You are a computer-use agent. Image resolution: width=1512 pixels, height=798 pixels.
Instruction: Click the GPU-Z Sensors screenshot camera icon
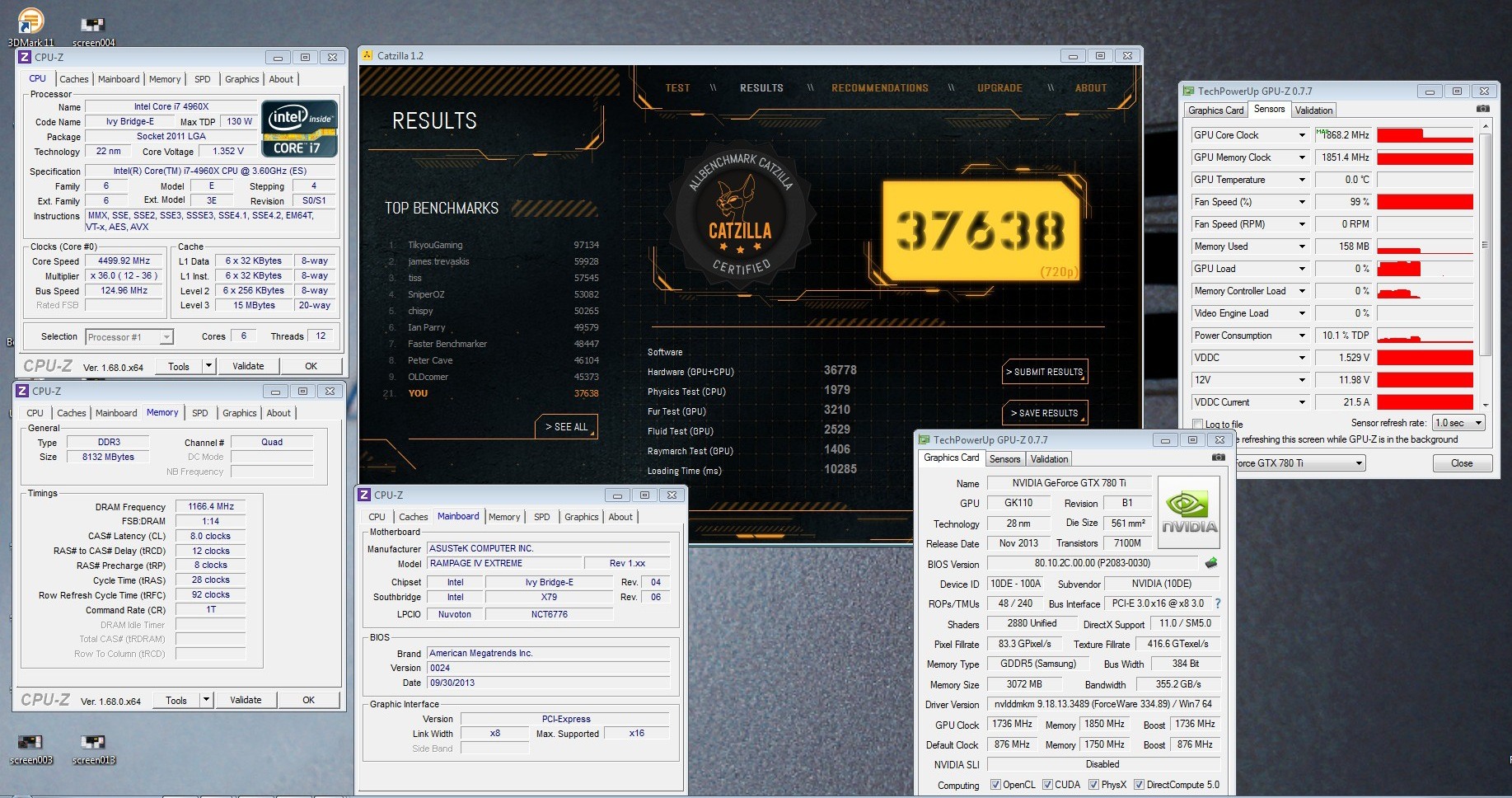click(x=1482, y=109)
